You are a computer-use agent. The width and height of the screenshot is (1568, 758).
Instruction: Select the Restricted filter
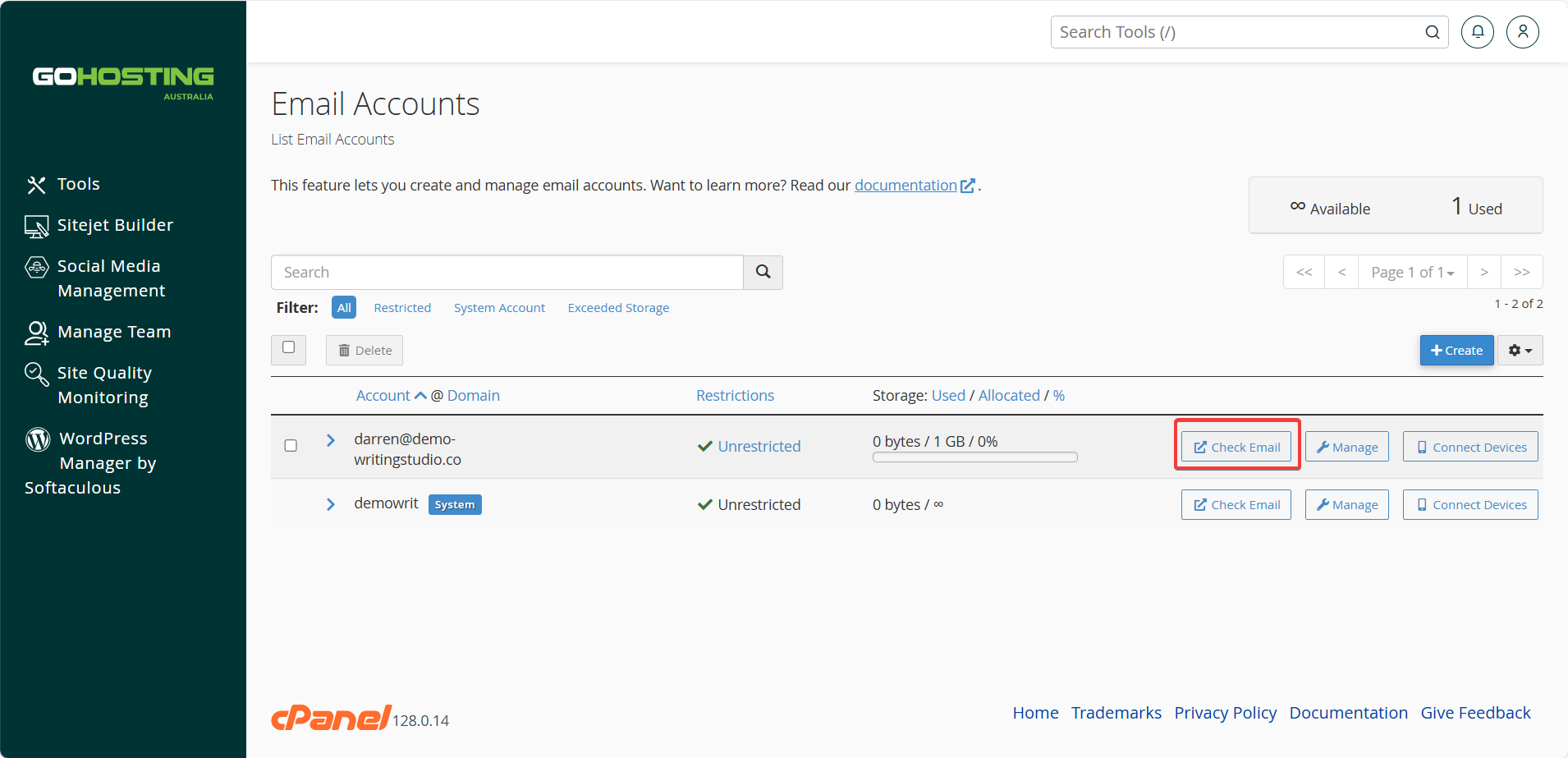pyautogui.click(x=402, y=308)
